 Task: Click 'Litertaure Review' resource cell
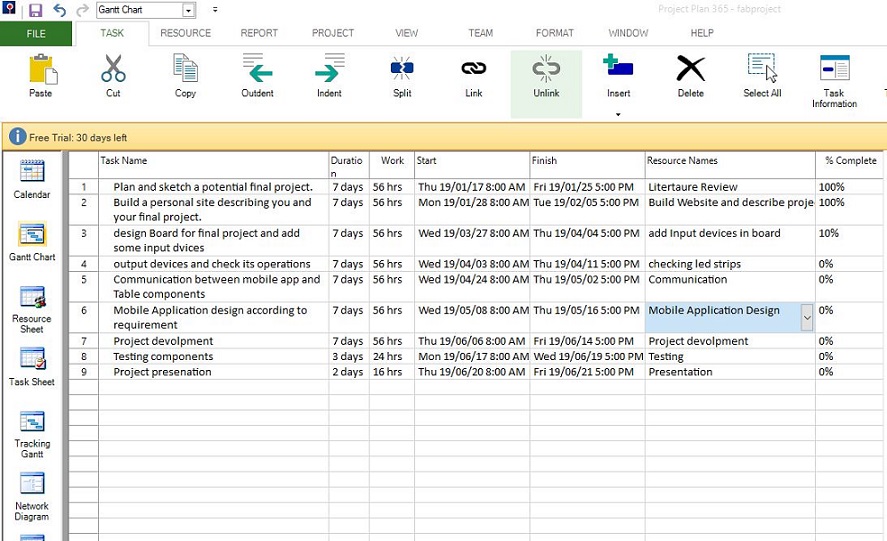pyautogui.click(x=730, y=187)
